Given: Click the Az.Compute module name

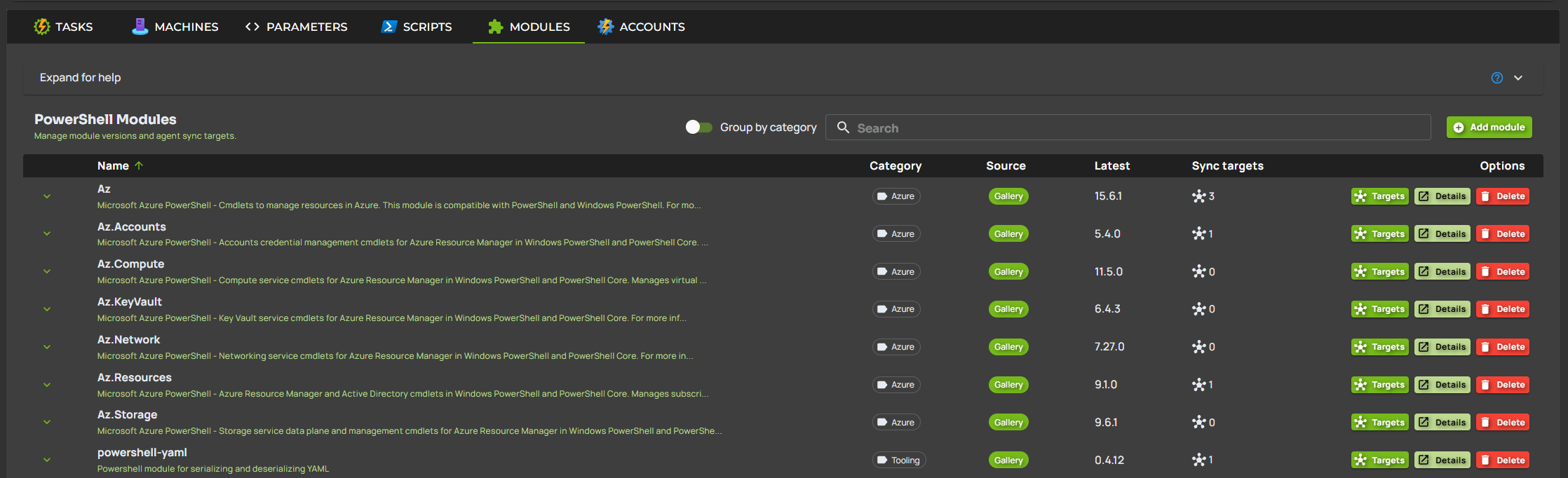Looking at the screenshot, I should [130, 264].
